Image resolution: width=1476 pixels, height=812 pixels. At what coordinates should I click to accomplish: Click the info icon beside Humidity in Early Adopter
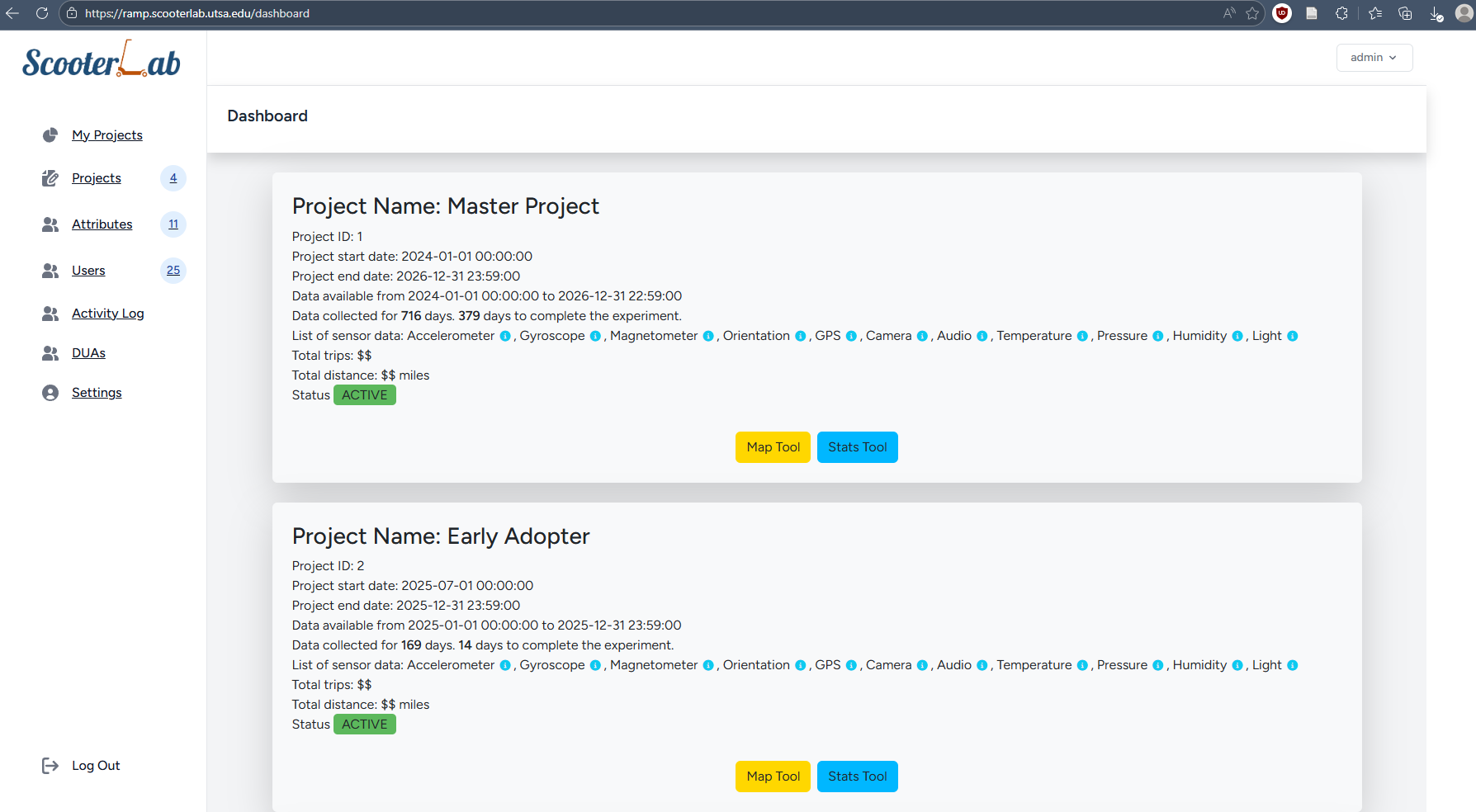(x=1237, y=665)
